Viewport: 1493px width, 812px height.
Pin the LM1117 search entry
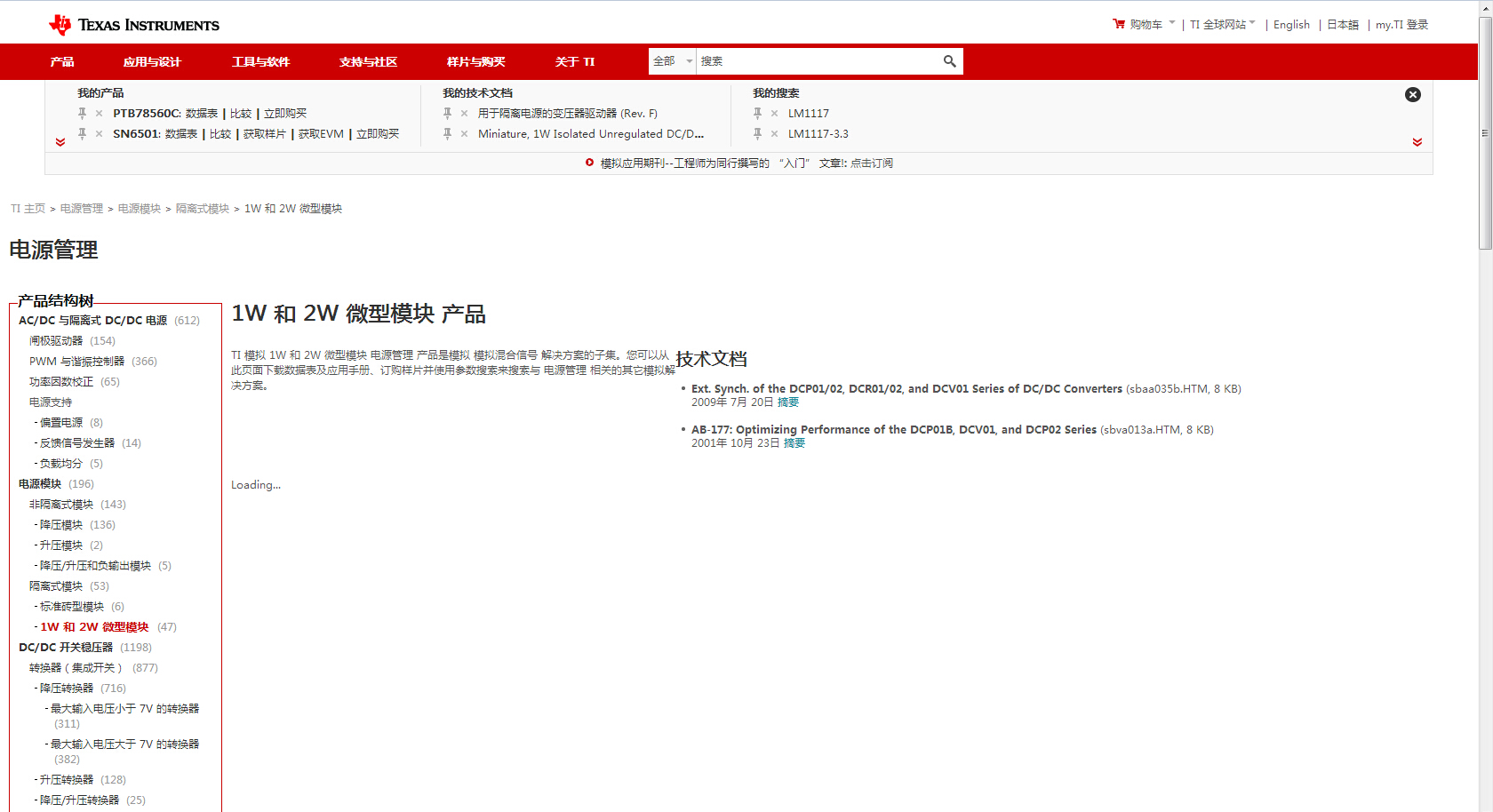[x=757, y=113]
